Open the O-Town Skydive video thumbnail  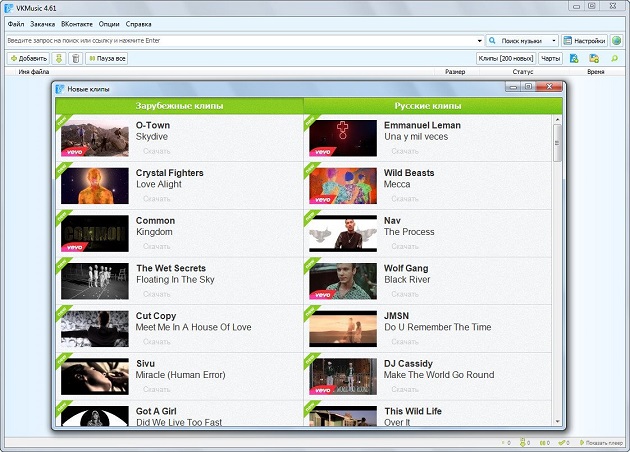point(95,138)
